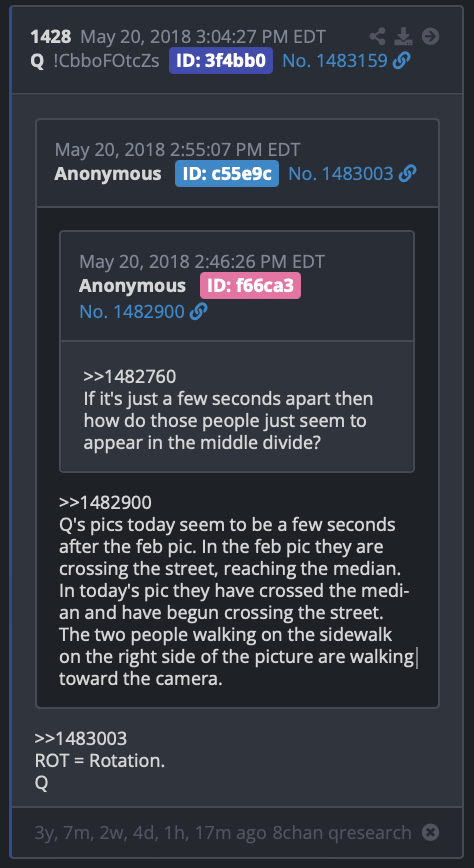The width and height of the screenshot is (474, 868).
Task: Click the share icon on post 1428
Action: (378, 37)
